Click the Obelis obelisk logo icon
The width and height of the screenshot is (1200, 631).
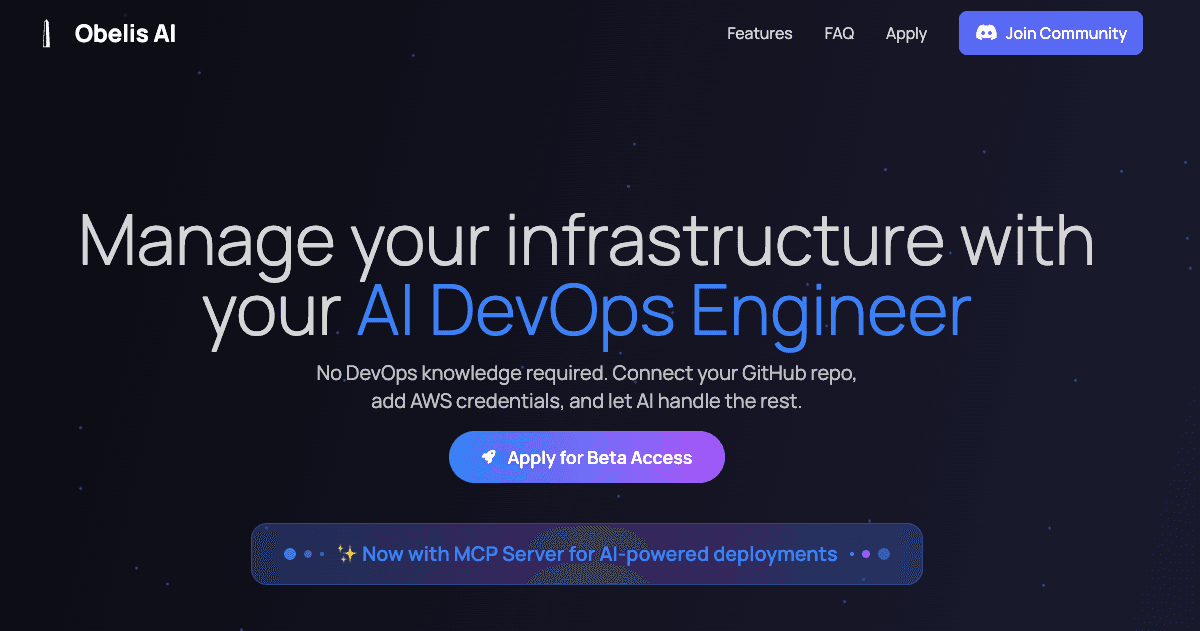click(x=45, y=34)
